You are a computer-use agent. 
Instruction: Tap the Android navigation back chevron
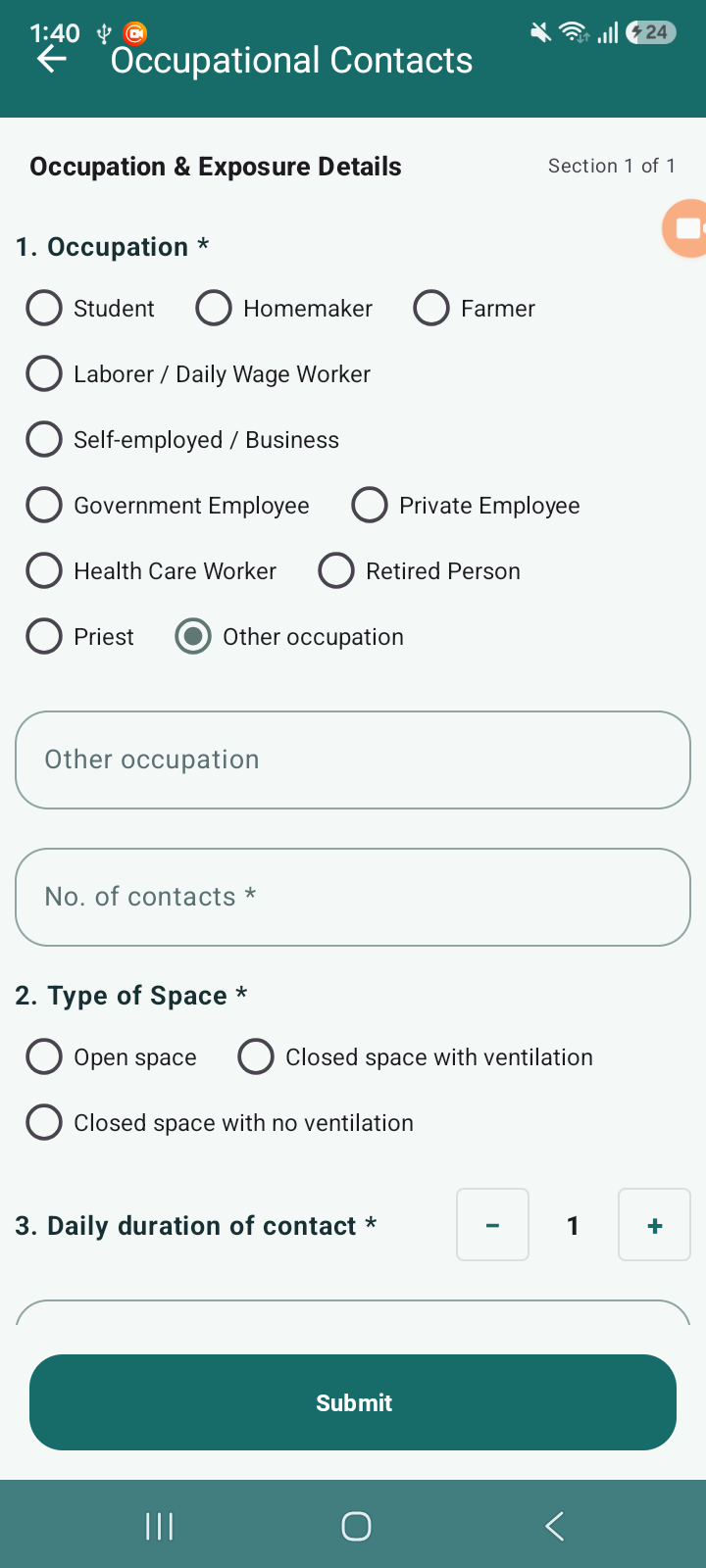tap(554, 1526)
